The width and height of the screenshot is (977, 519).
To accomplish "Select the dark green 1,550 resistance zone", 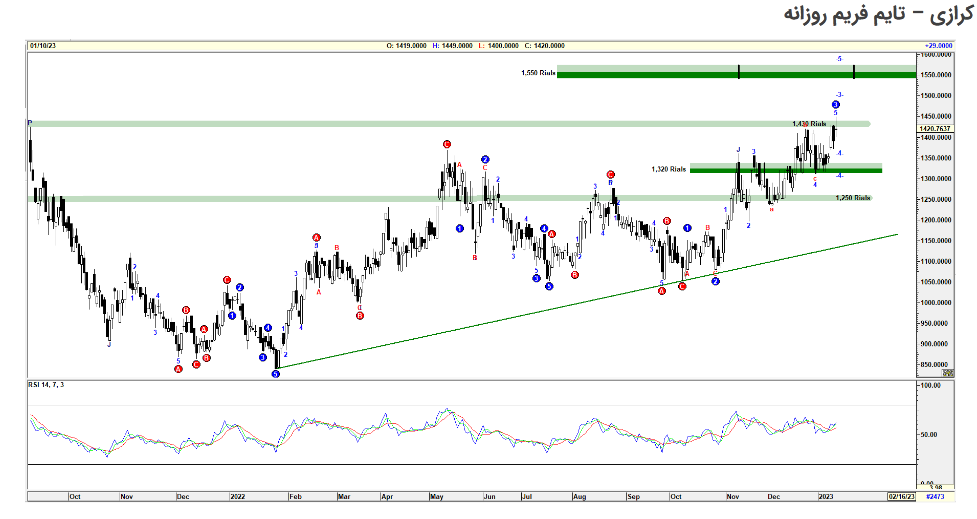I will [736, 72].
